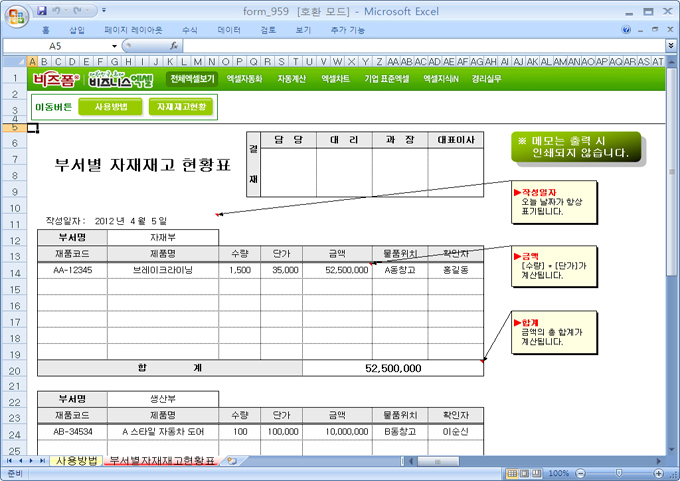Click the 엑셀자동화 banner link

click(x=244, y=79)
